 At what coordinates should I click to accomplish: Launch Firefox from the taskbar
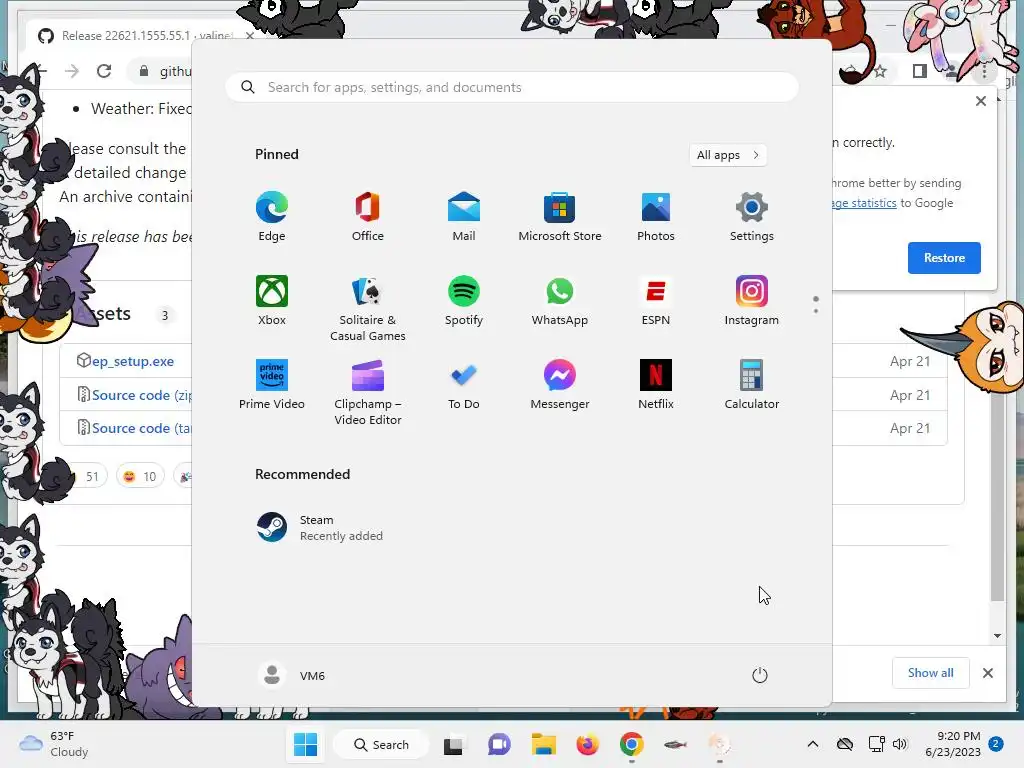click(x=588, y=744)
